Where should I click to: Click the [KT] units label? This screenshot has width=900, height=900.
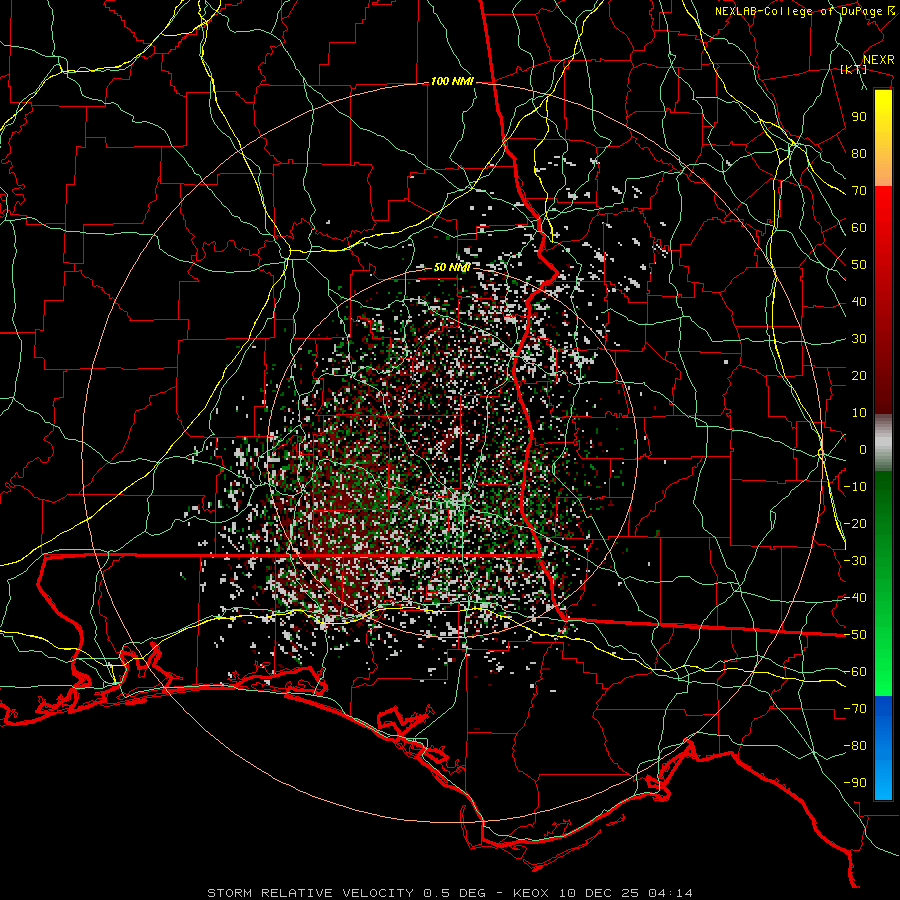(853, 70)
